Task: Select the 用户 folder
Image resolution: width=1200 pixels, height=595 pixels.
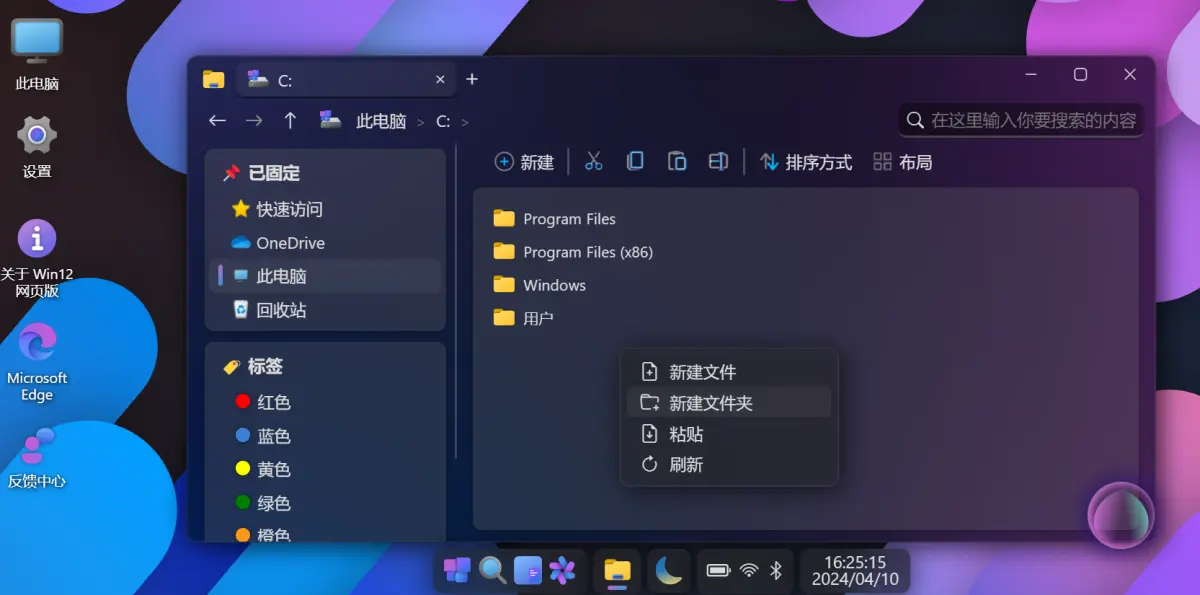Action: 525,318
